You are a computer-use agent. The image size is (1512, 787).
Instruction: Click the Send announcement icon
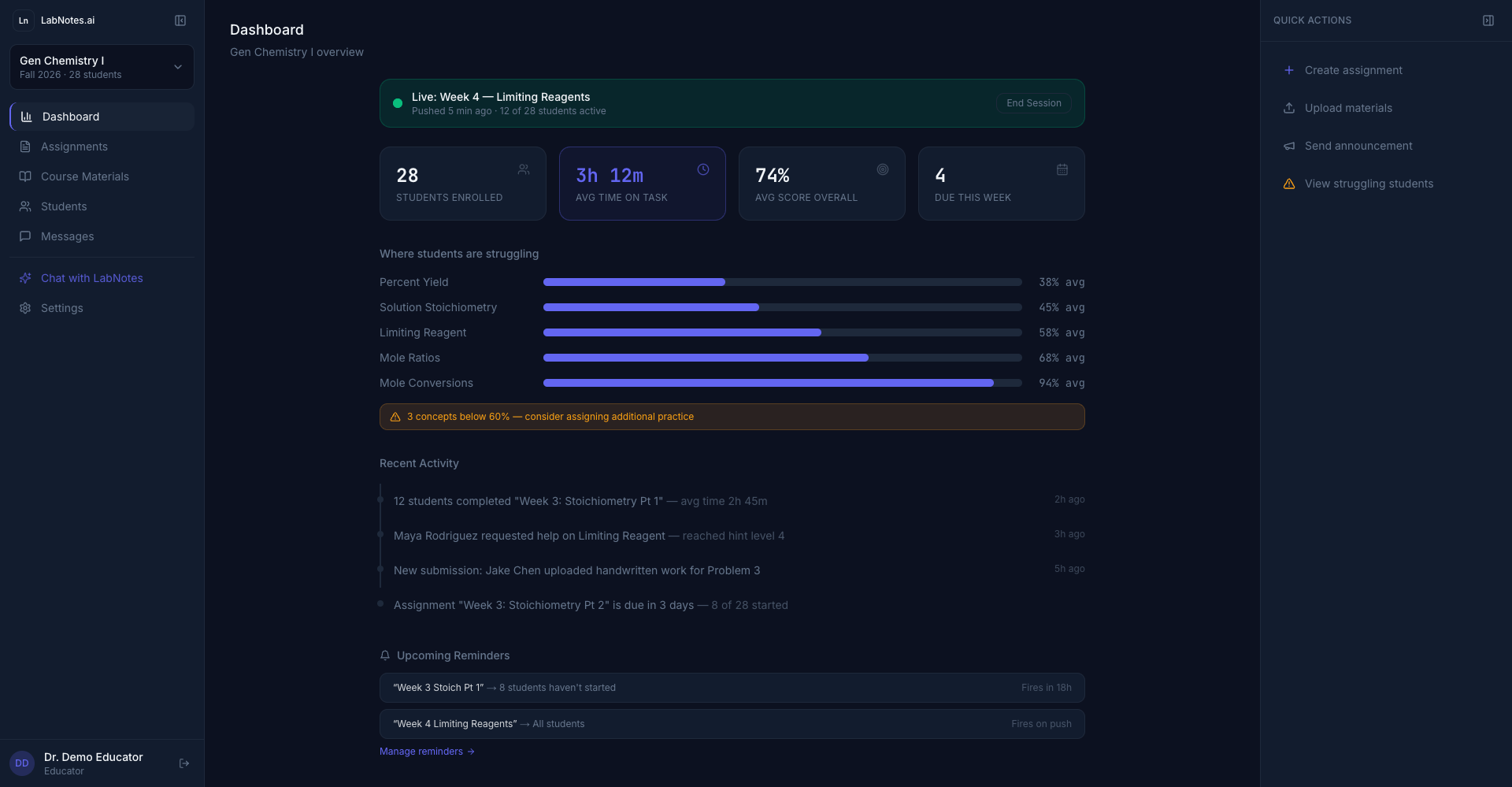[x=1289, y=146]
